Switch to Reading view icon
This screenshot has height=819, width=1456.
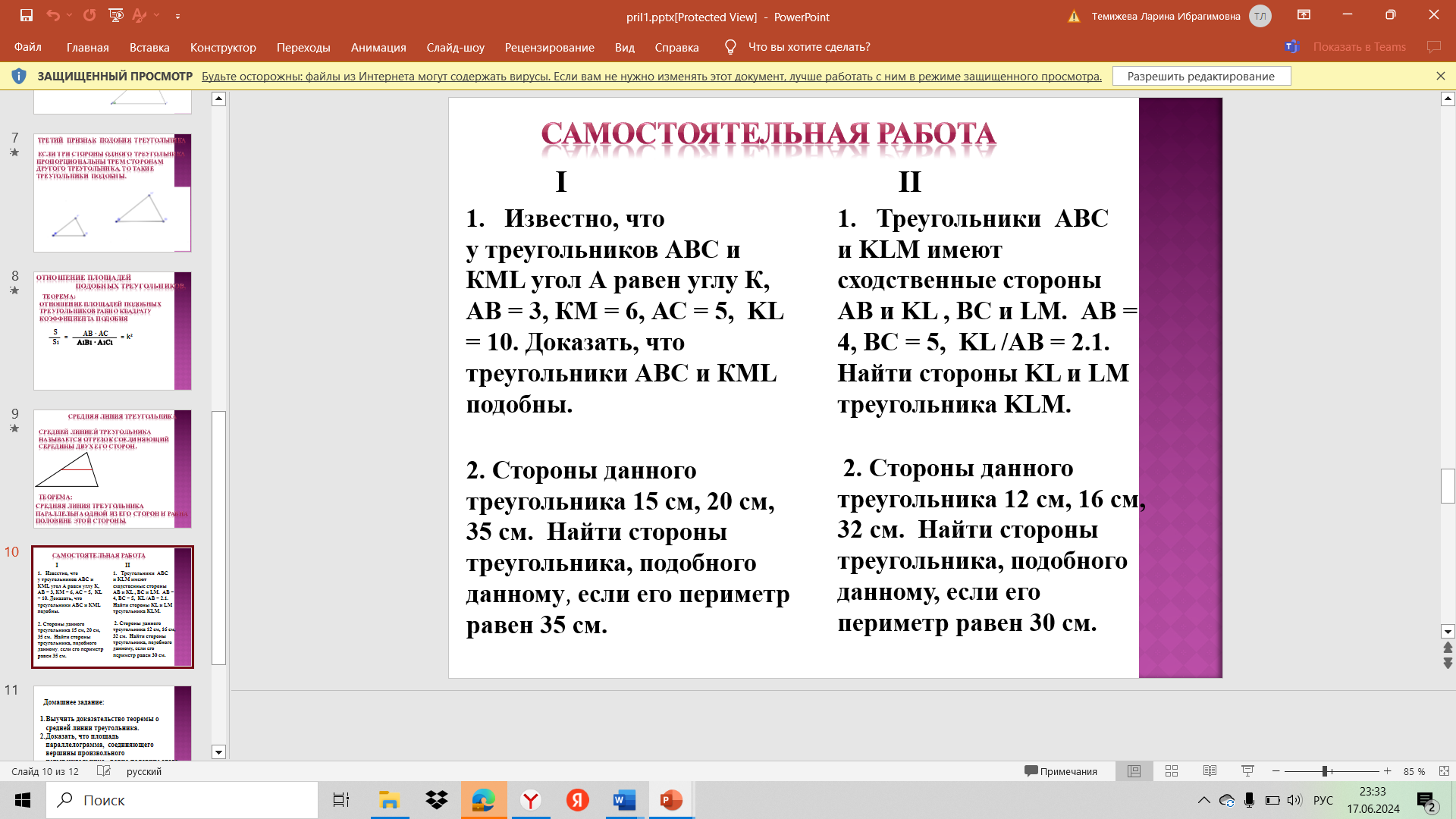[1210, 771]
